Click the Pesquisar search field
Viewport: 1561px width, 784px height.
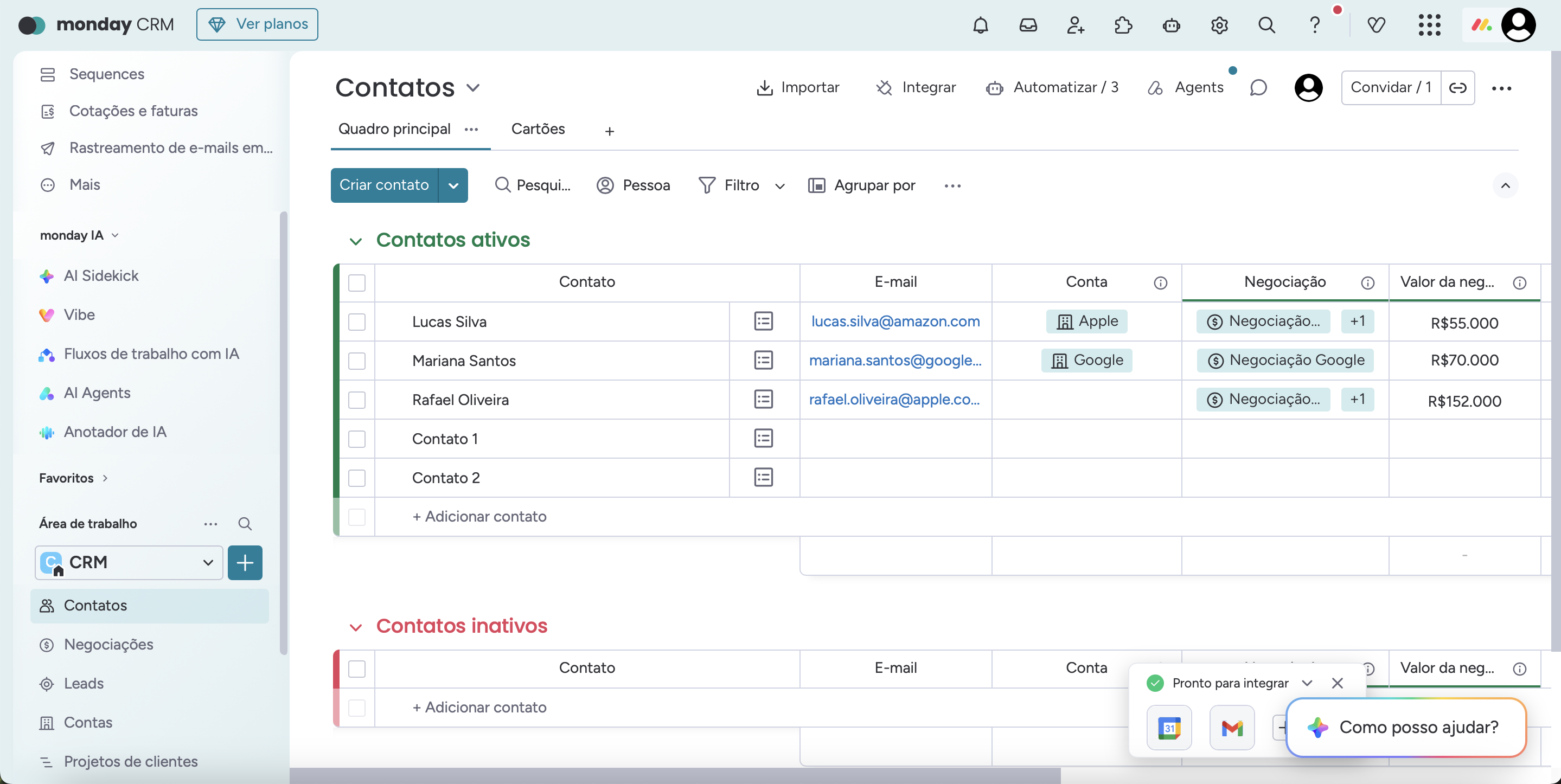(532, 185)
